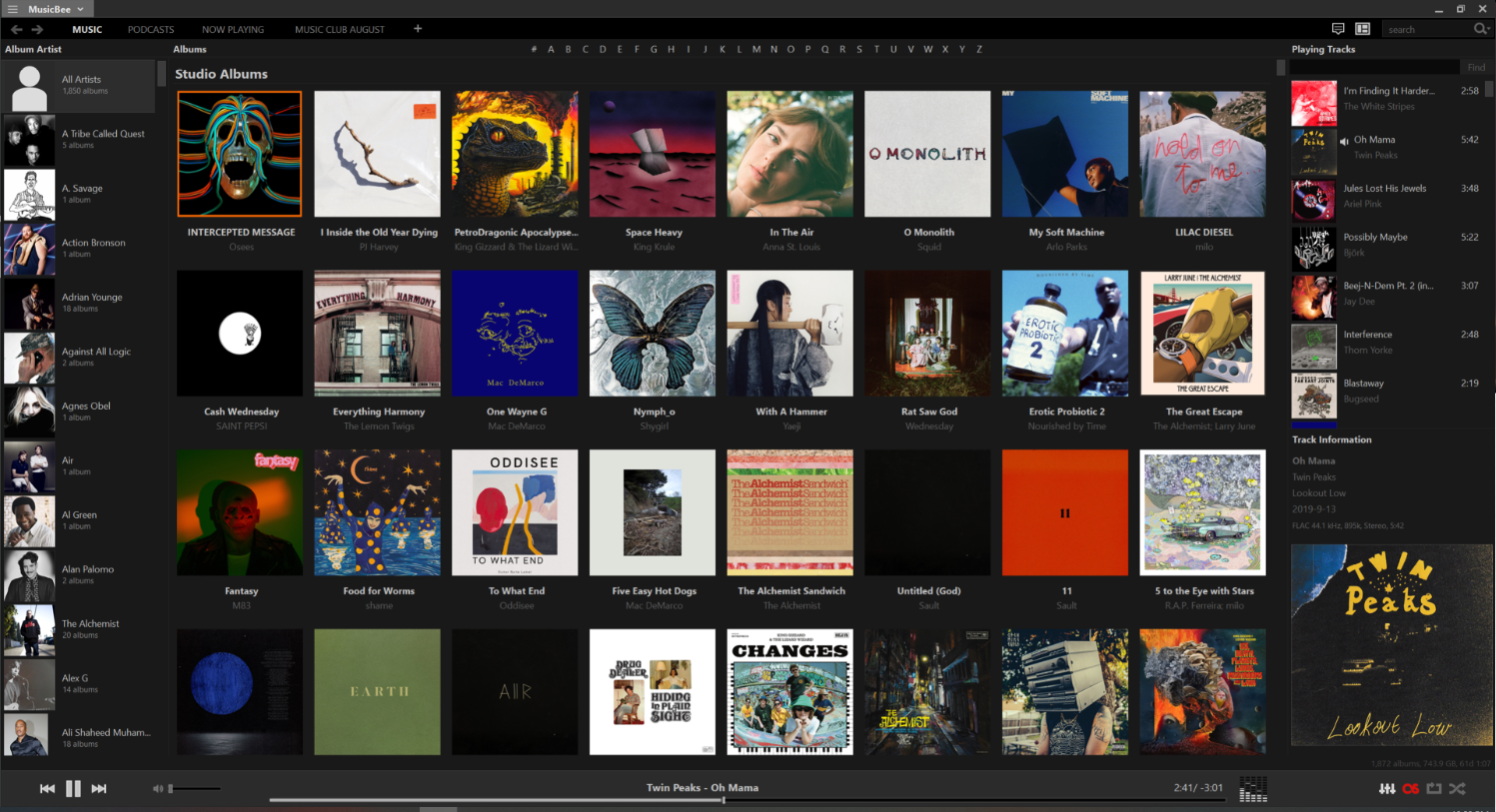Click the Twin Peaks Lookout Low artwork
This screenshot has width=1496, height=812.
pyautogui.click(x=1391, y=645)
